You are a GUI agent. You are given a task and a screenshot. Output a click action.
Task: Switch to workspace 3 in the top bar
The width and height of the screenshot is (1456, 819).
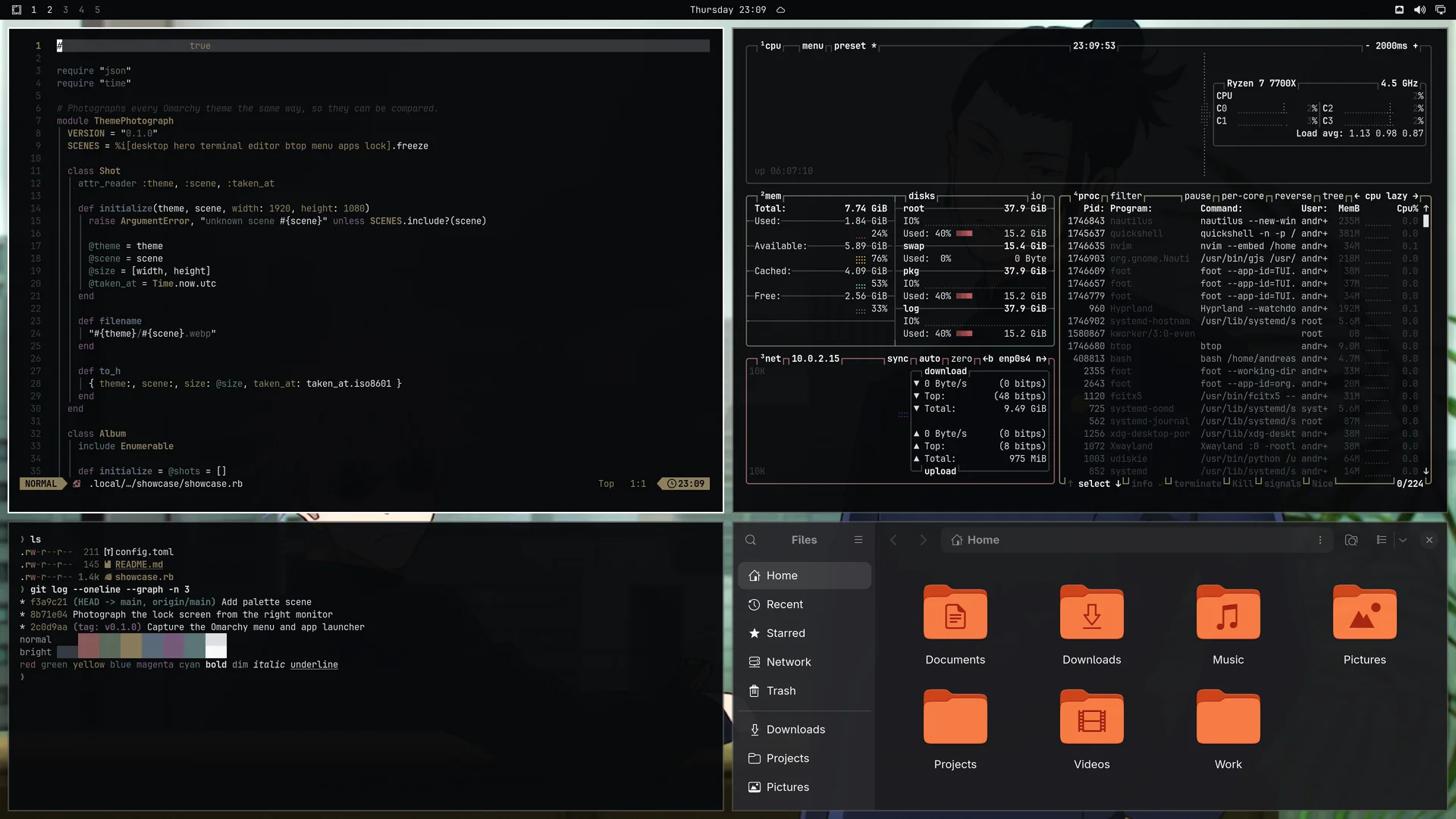click(x=65, y=10)
